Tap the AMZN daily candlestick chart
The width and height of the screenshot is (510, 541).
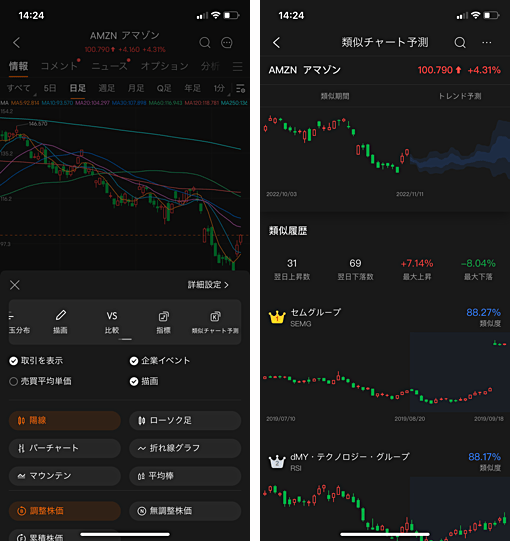[x=124, y=189]
